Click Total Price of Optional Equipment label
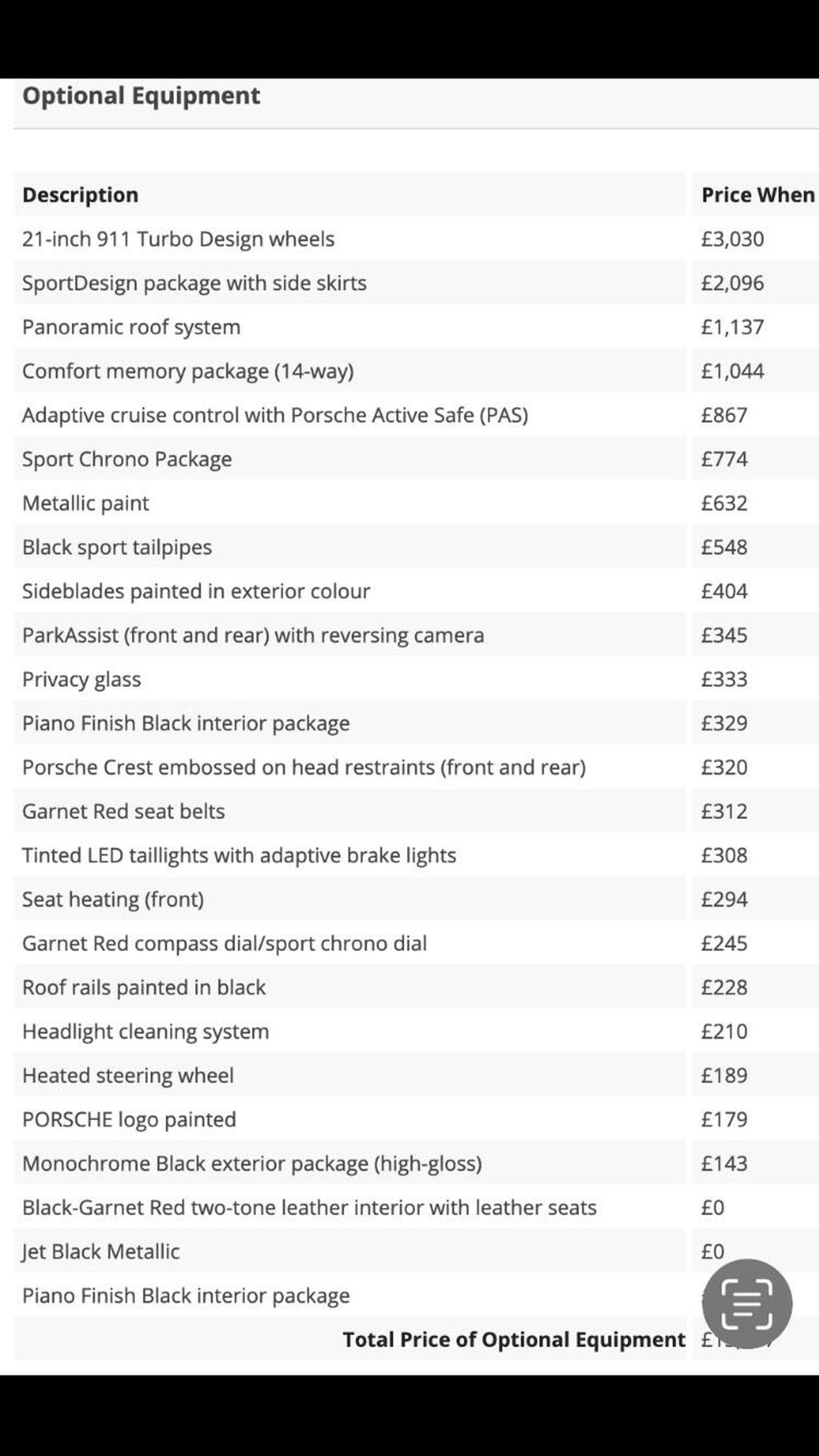Image resolution: width=819 pixels, height=1456 pixels. pos(514,1339)
